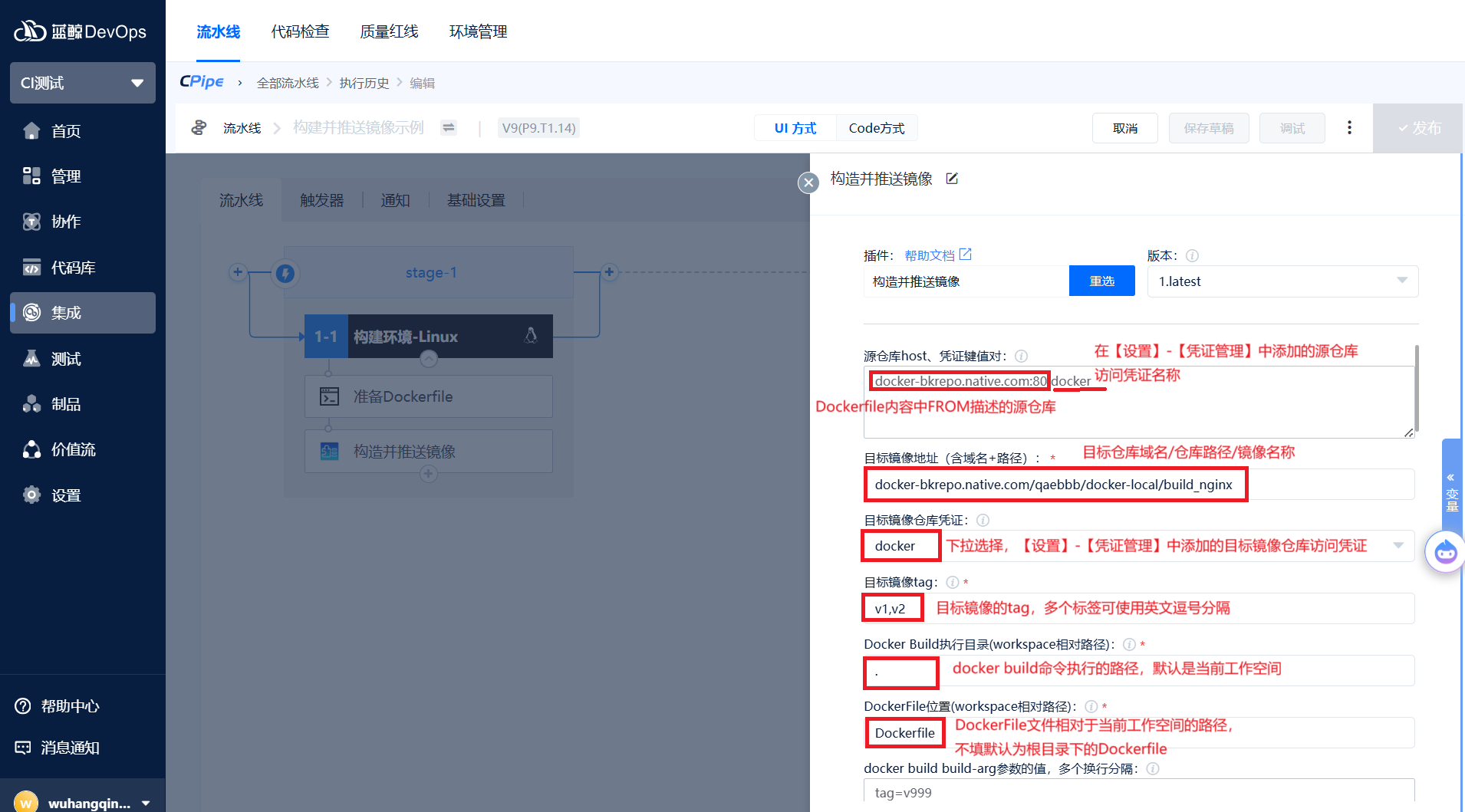Image resolution: width=1465 pixels, height=812 pixels.
Task: Click the edit pencil icon beside 构造并推送镜像 title
Action: tap(952, 179)
